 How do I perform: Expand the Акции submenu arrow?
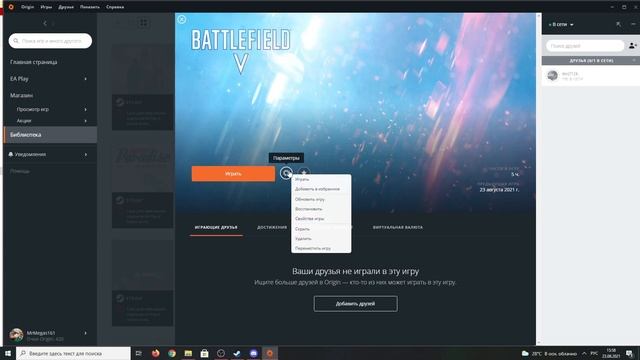click(x=86, y=121)
